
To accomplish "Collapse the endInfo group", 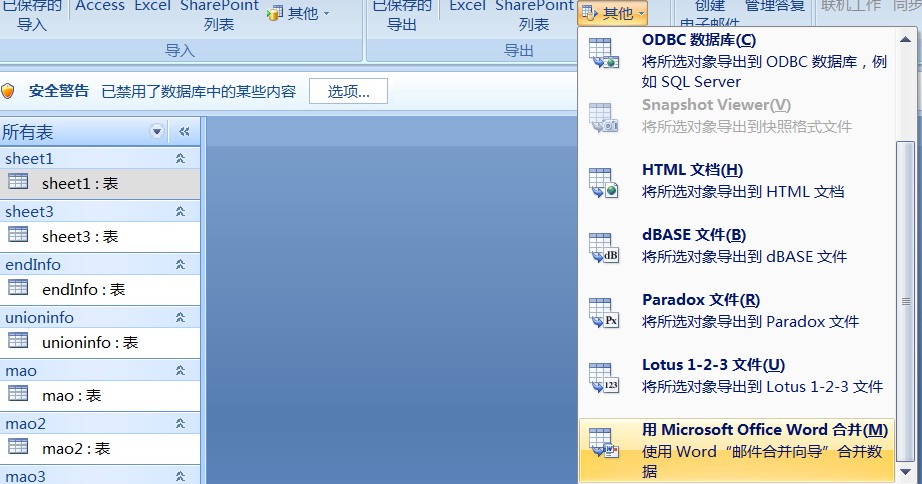I will point(181,265).
